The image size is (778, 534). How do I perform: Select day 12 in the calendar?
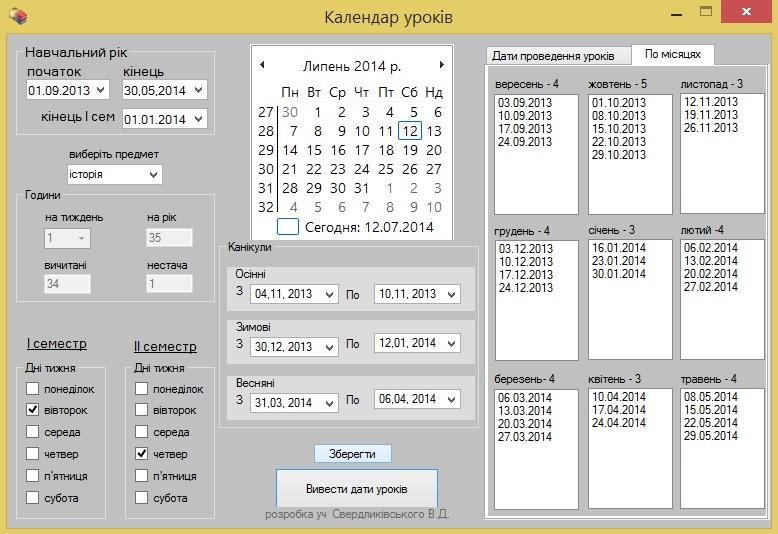[409, 131]
